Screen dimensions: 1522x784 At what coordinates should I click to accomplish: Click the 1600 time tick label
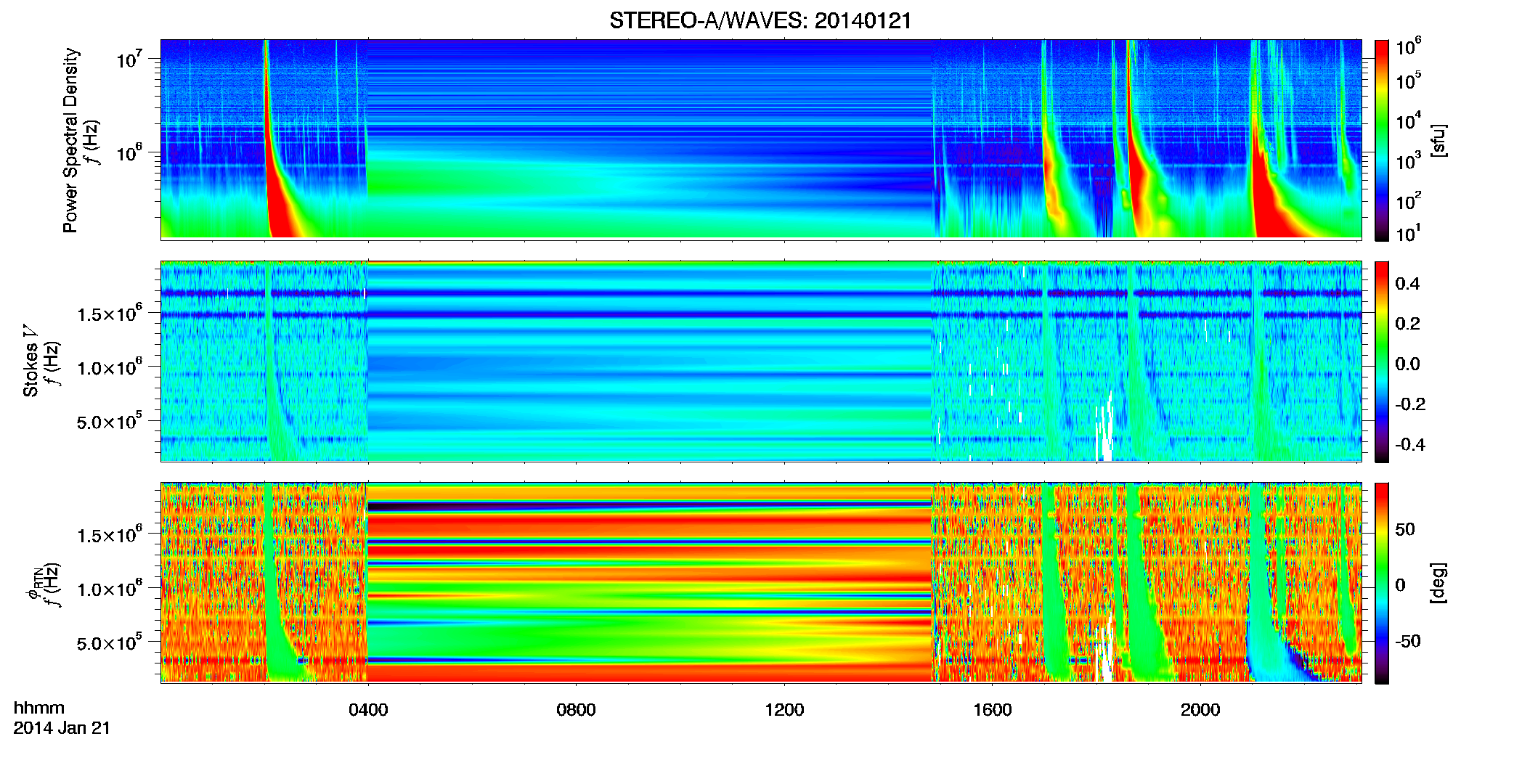(x=993, y=710)
